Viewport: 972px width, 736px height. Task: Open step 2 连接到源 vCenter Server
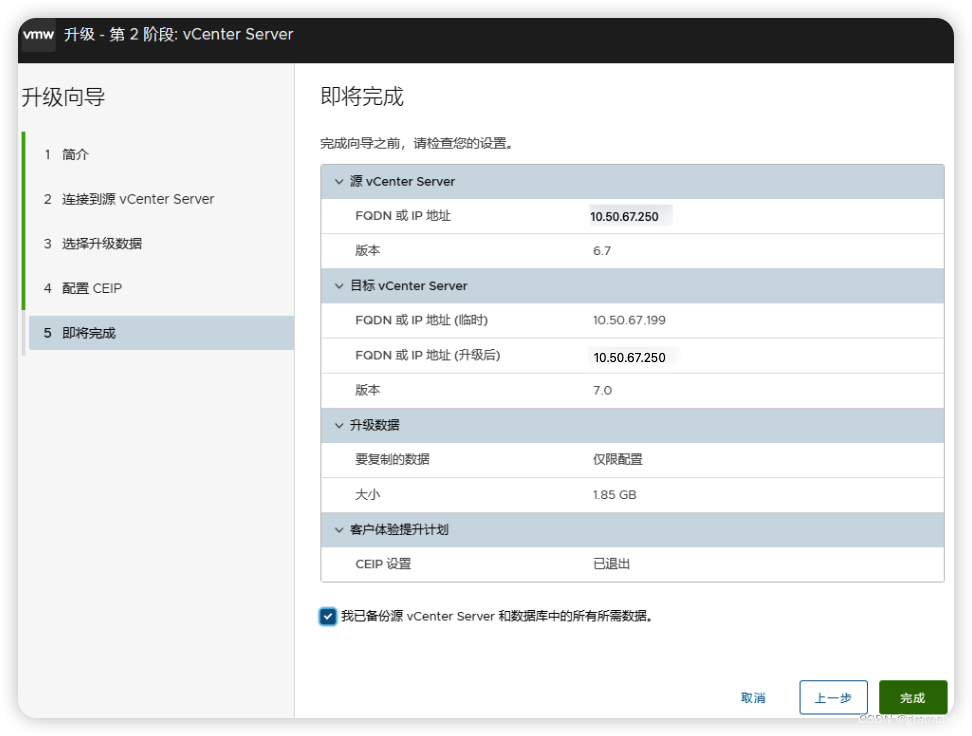click(161, 199)
